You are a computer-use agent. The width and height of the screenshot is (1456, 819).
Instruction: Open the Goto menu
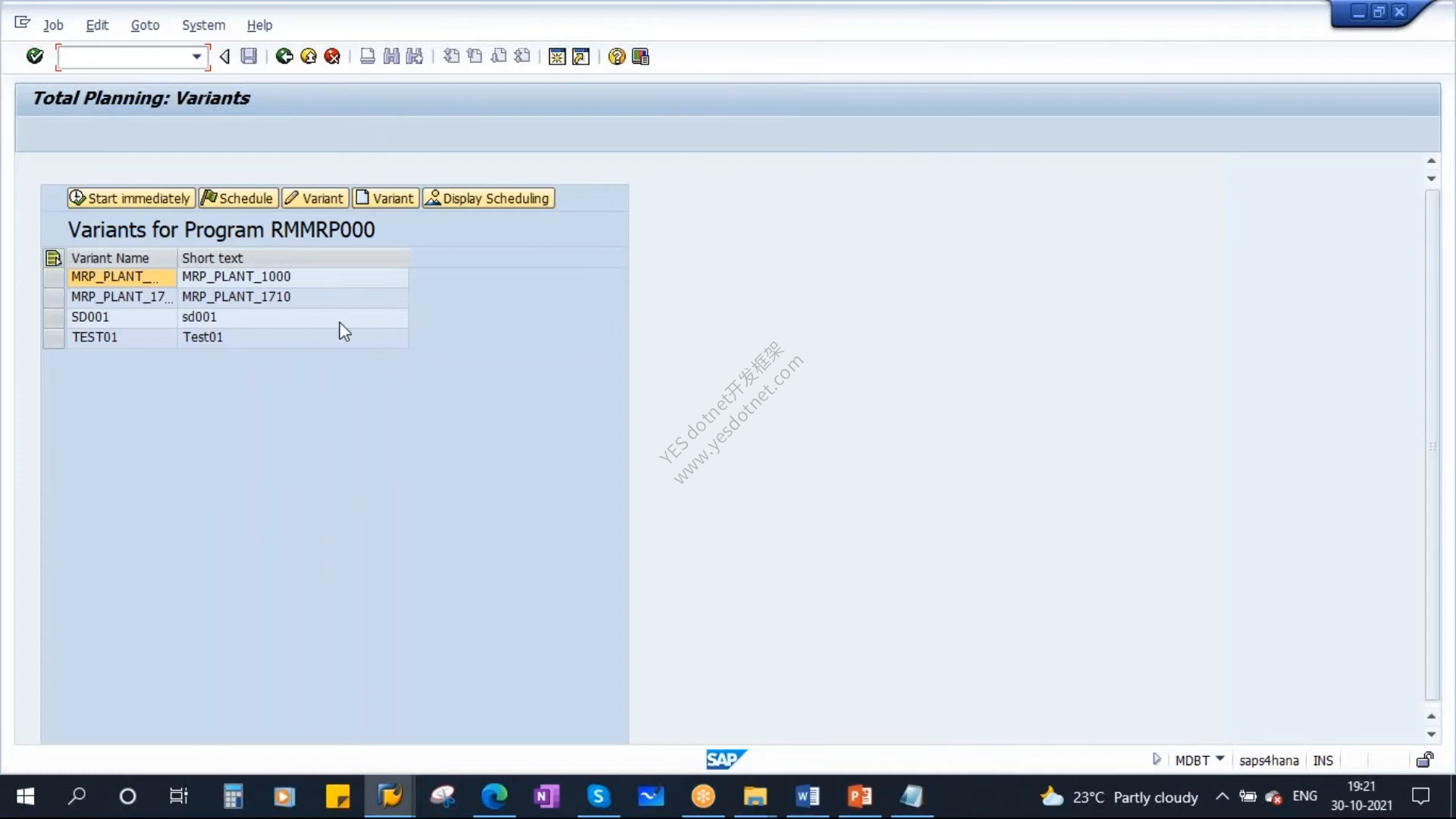tap(145, 25)
